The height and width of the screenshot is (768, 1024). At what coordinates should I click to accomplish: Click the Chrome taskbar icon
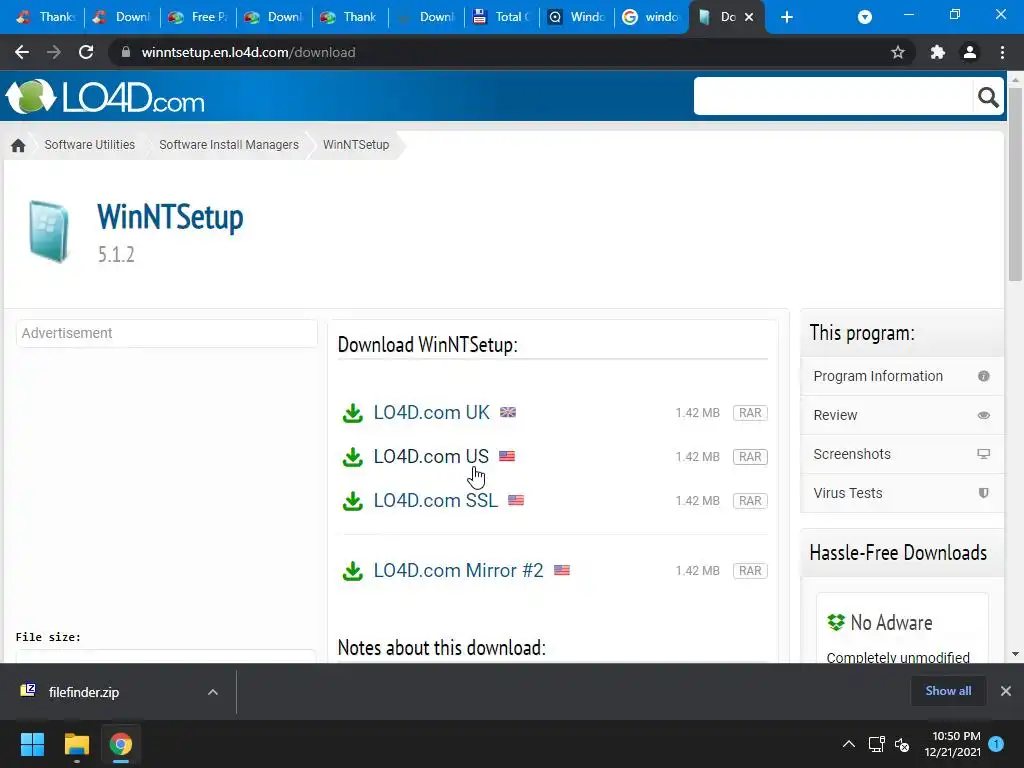121,744
